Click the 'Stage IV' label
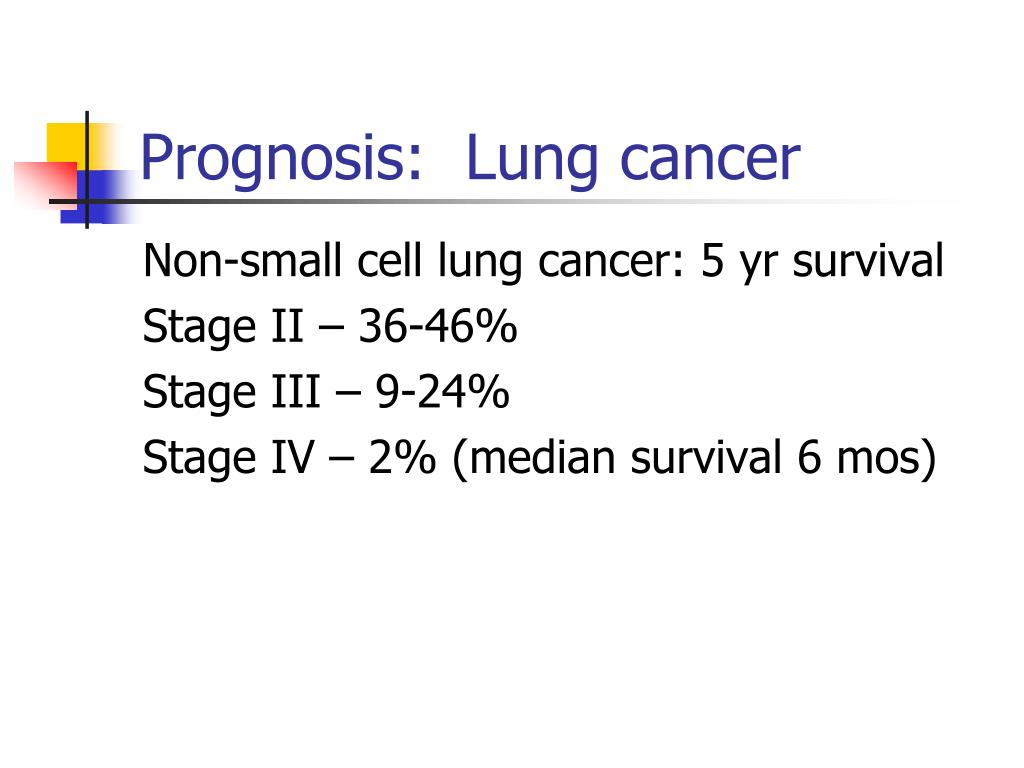1024x768 pixels. 229,456
